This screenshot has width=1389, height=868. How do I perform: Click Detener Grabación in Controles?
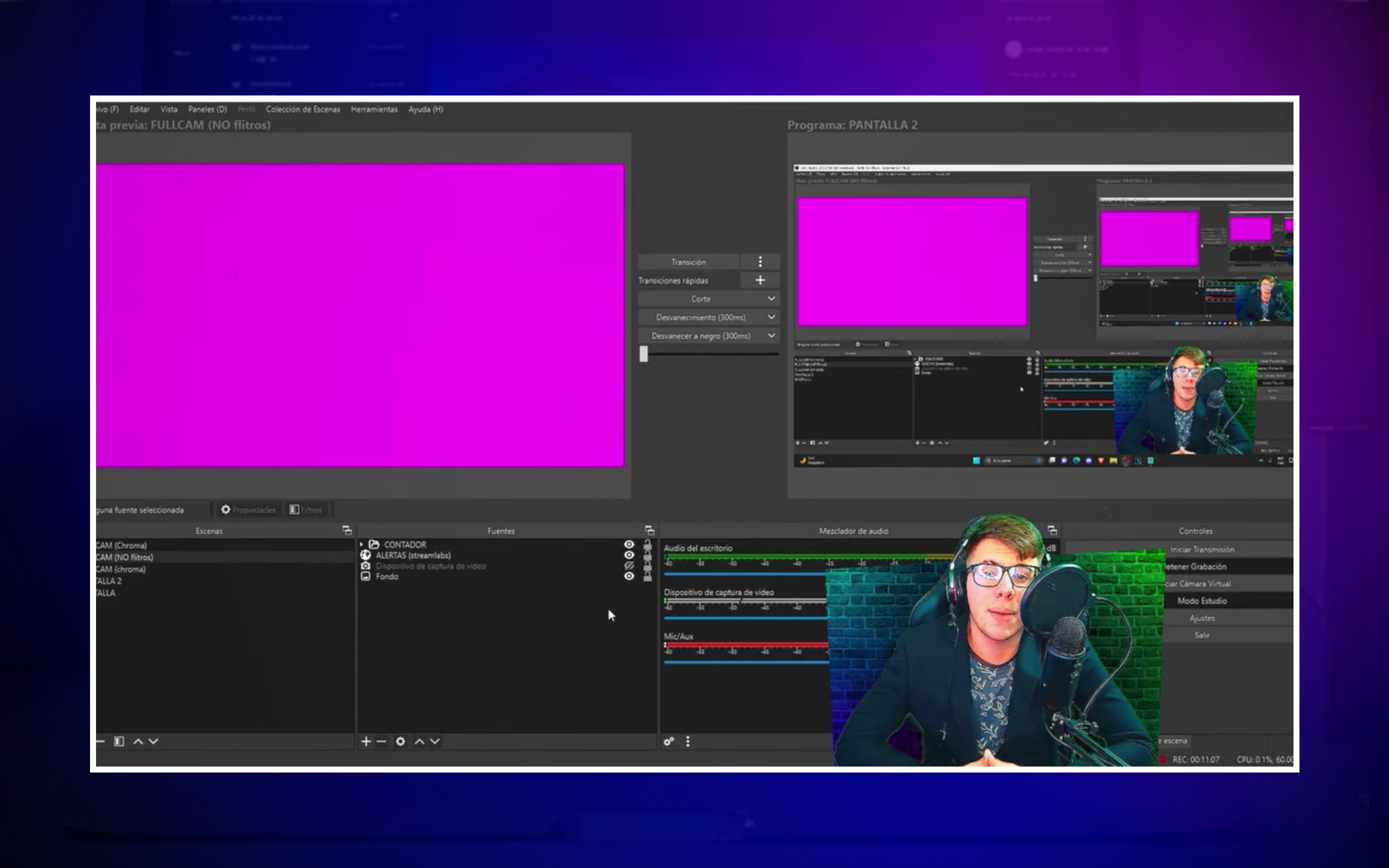[1202, 566]
